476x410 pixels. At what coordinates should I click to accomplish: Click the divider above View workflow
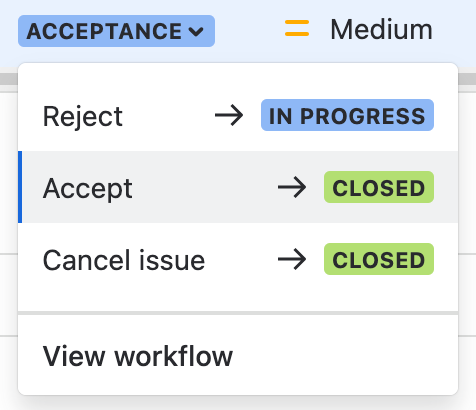click(238, 313)
